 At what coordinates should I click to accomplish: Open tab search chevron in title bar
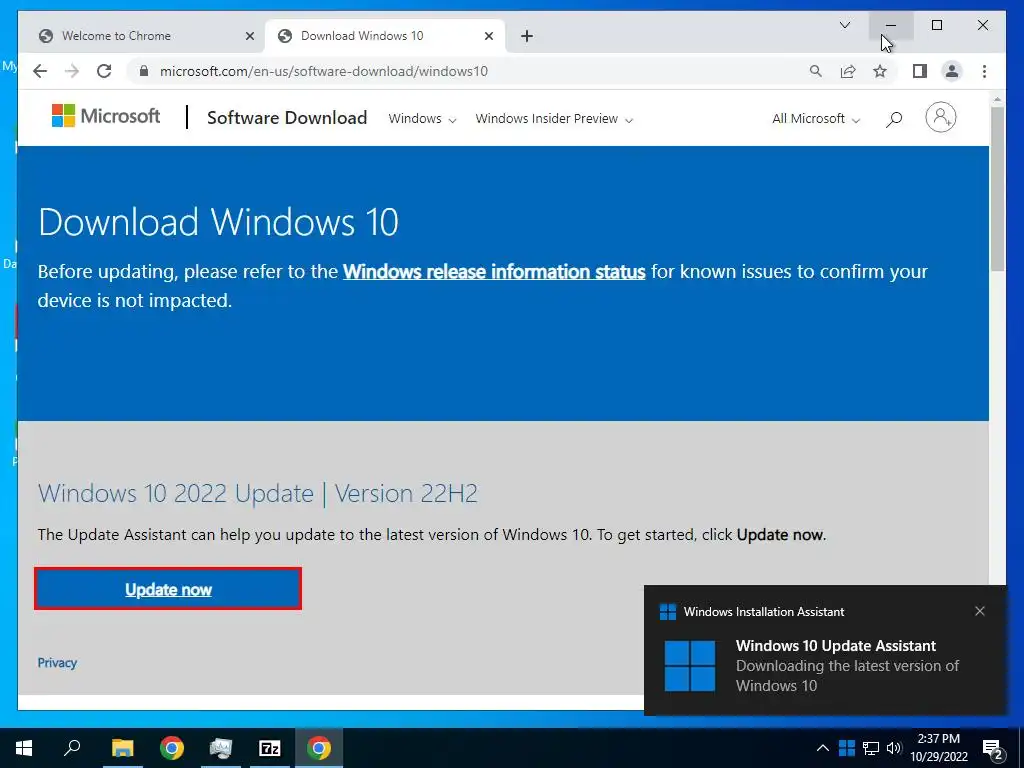coord(844,25)
